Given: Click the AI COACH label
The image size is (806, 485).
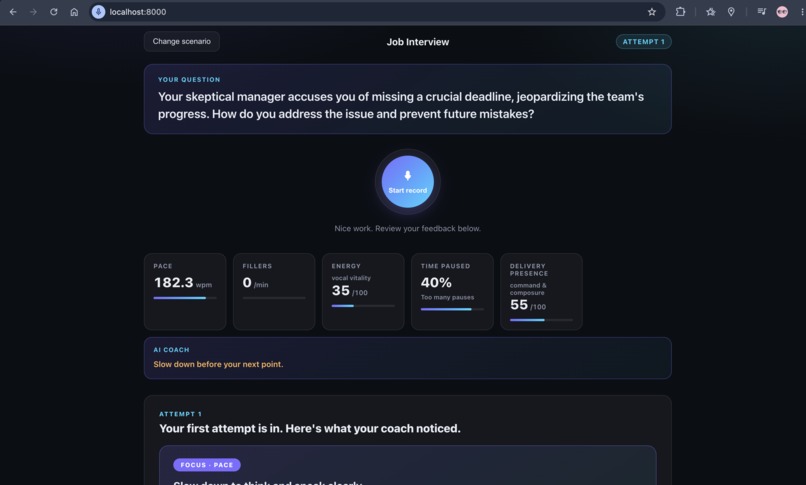Looking at the screenshot, I should (x=171, y=350).
